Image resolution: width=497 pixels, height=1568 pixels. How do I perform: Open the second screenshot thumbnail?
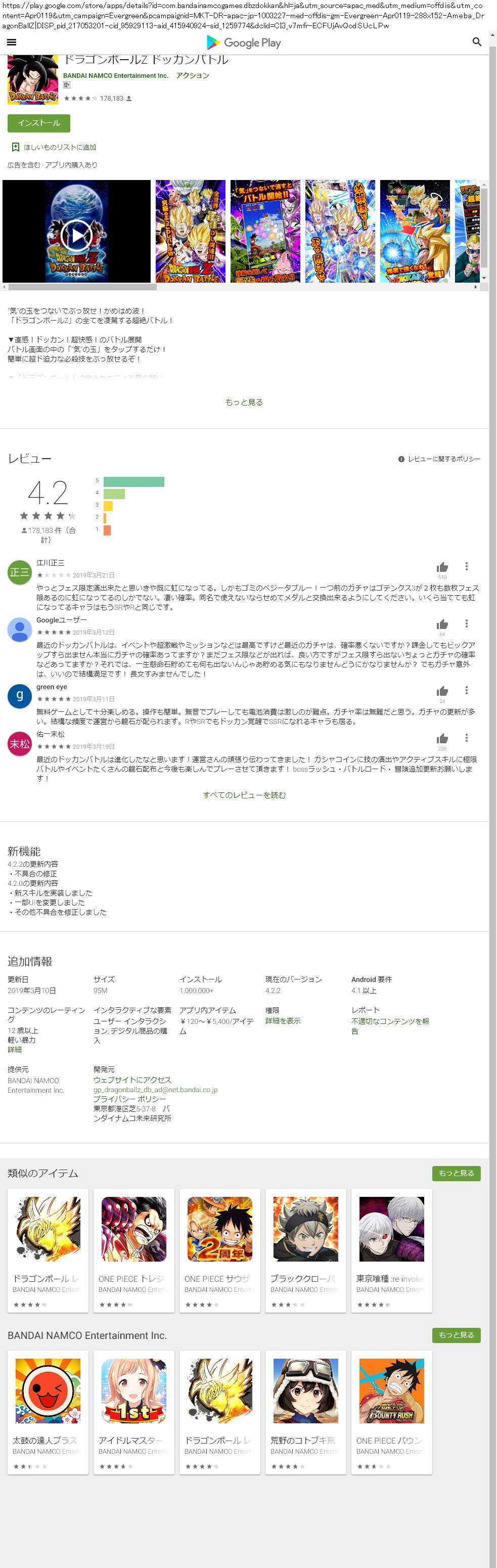point(191,231)
